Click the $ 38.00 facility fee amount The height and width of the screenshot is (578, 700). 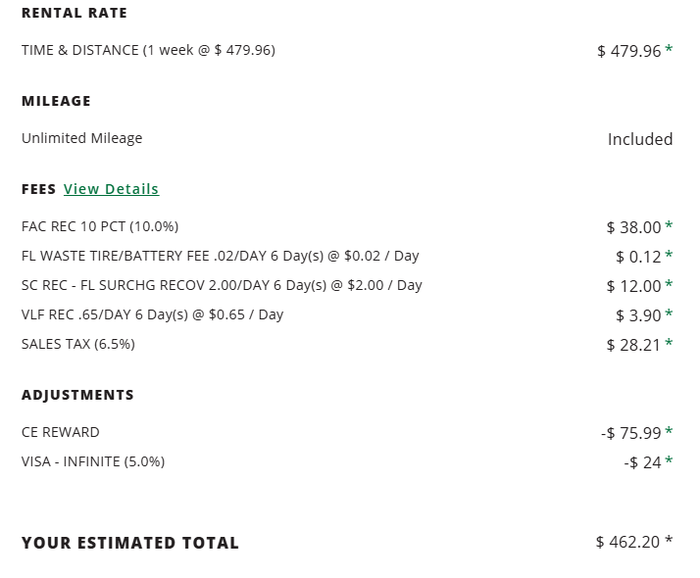[633, 227]
